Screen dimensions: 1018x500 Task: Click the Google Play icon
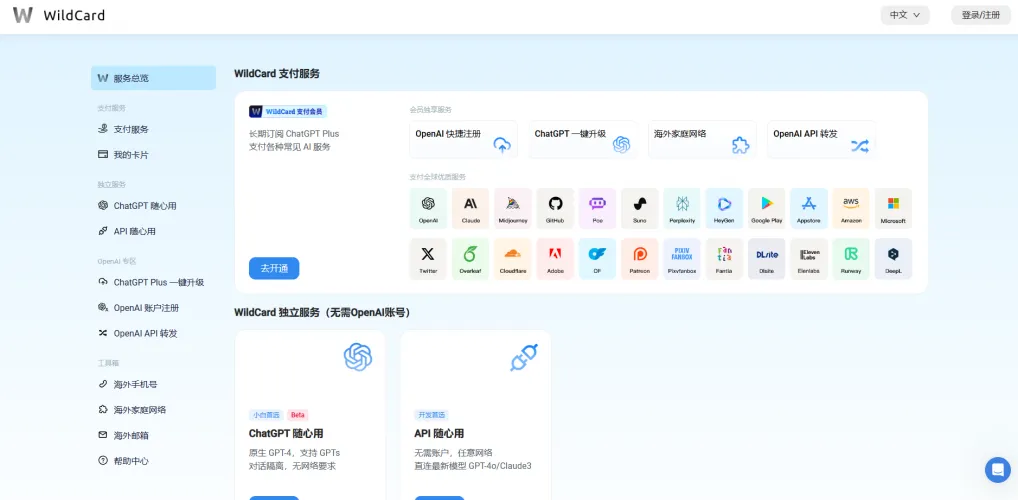tap(766, 208)
